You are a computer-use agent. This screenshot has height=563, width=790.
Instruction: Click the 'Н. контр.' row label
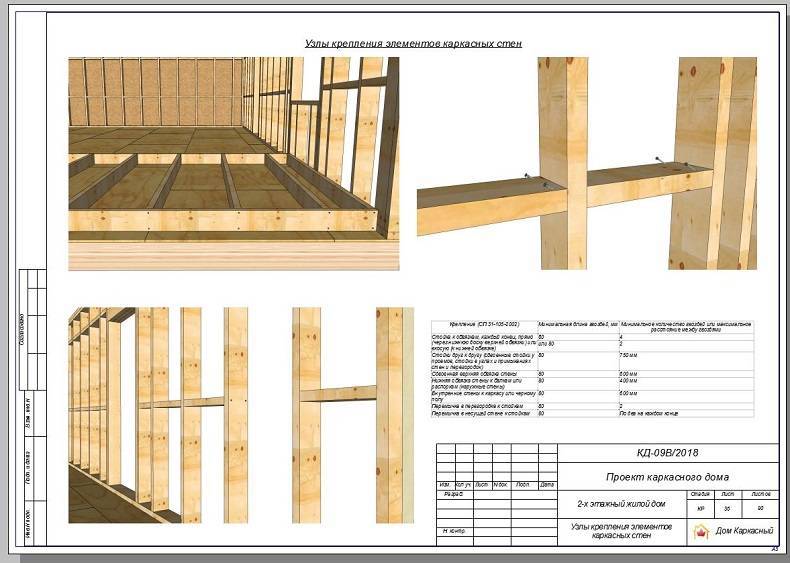454,531
